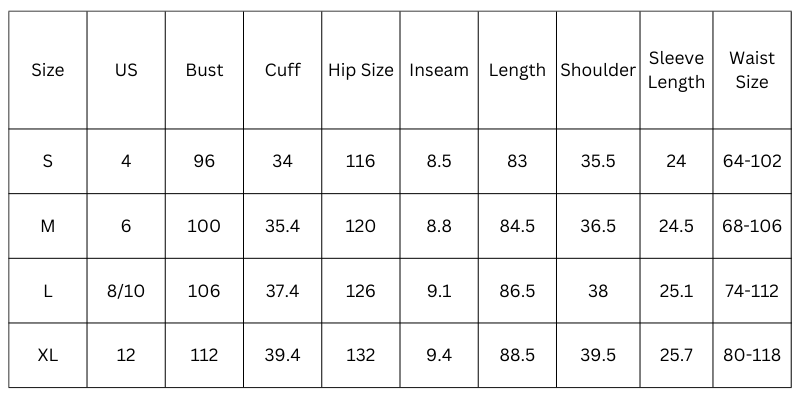Click the Hip Size header cell

[x=361, y=70]
